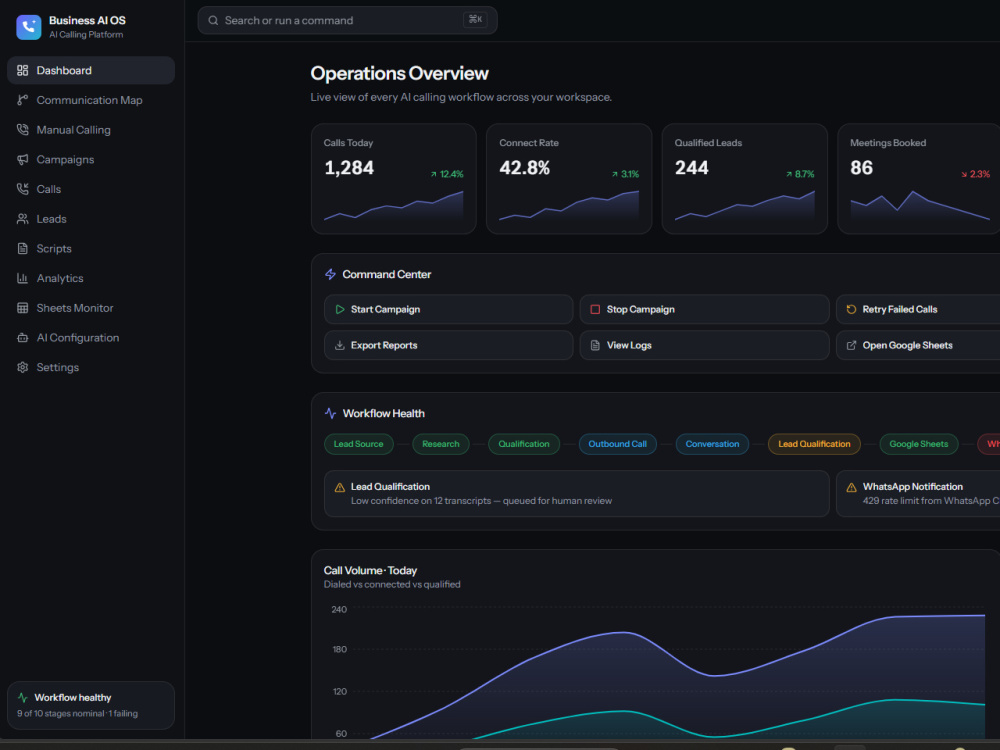Click the AI Configuration robot icon
Image resolution: width=1000 pixels, height=750 pixels.
point(22,337)
